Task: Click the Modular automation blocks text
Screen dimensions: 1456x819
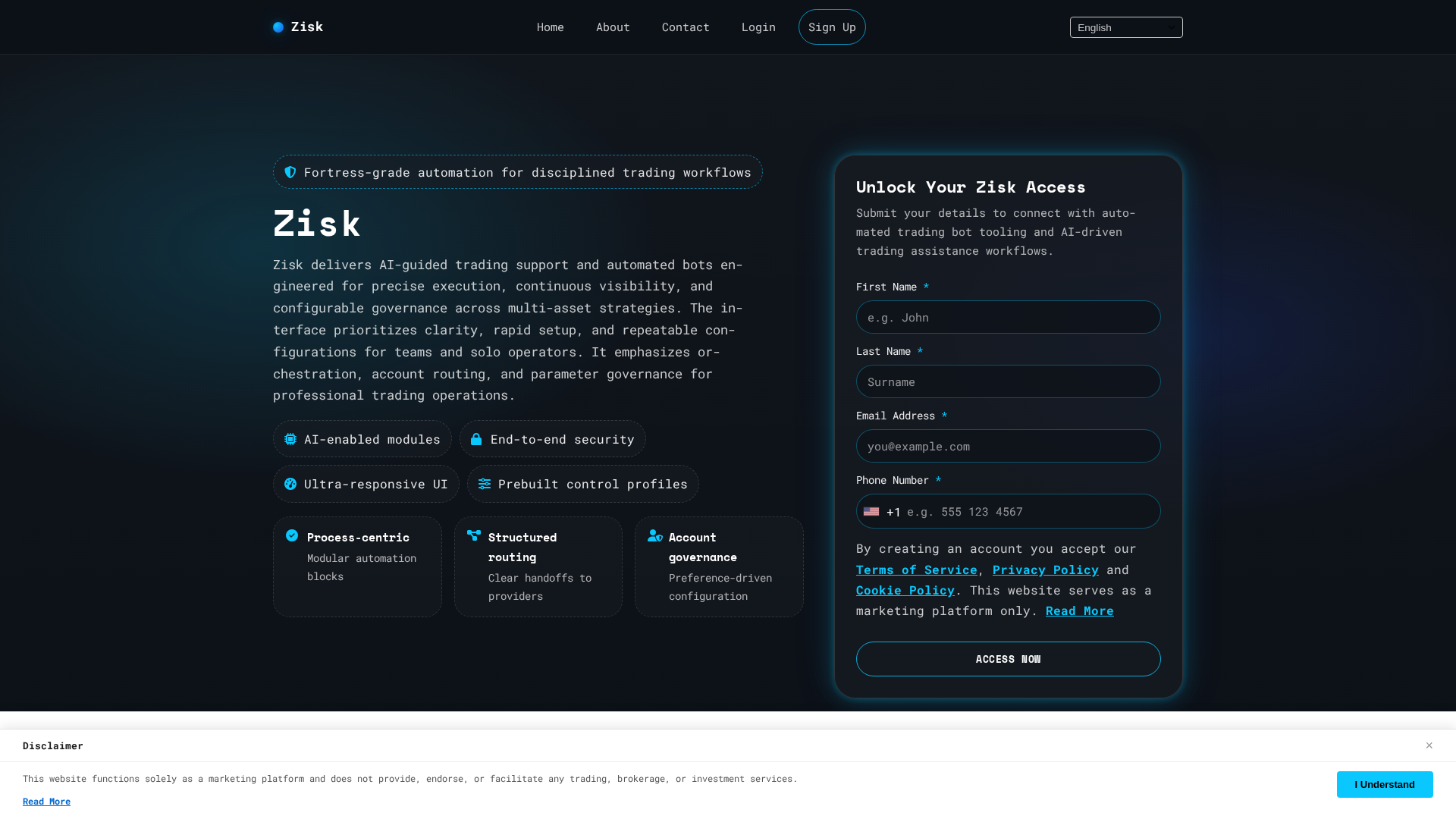Action: (362, 567)
